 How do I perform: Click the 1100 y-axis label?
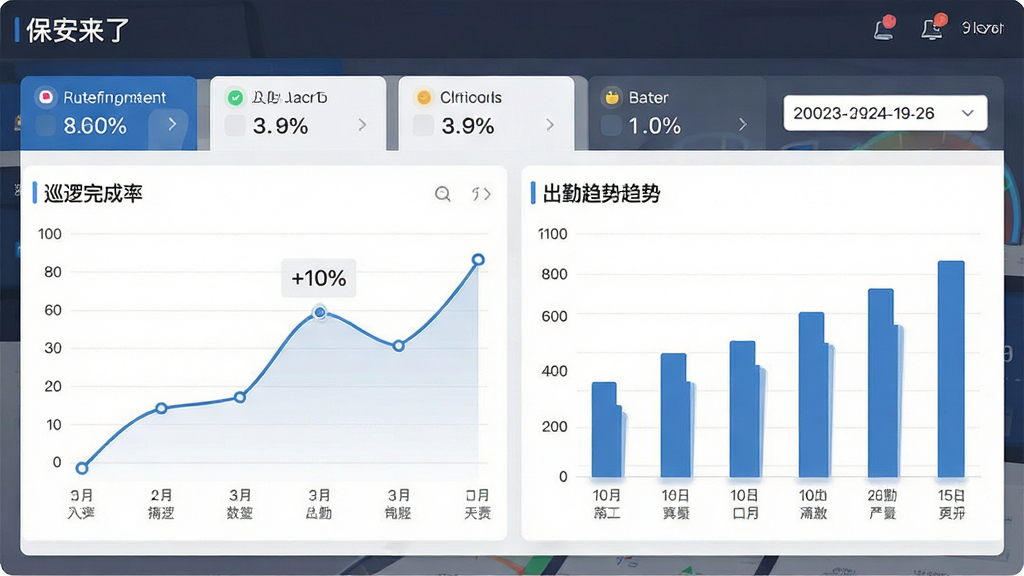pos(552,234)
